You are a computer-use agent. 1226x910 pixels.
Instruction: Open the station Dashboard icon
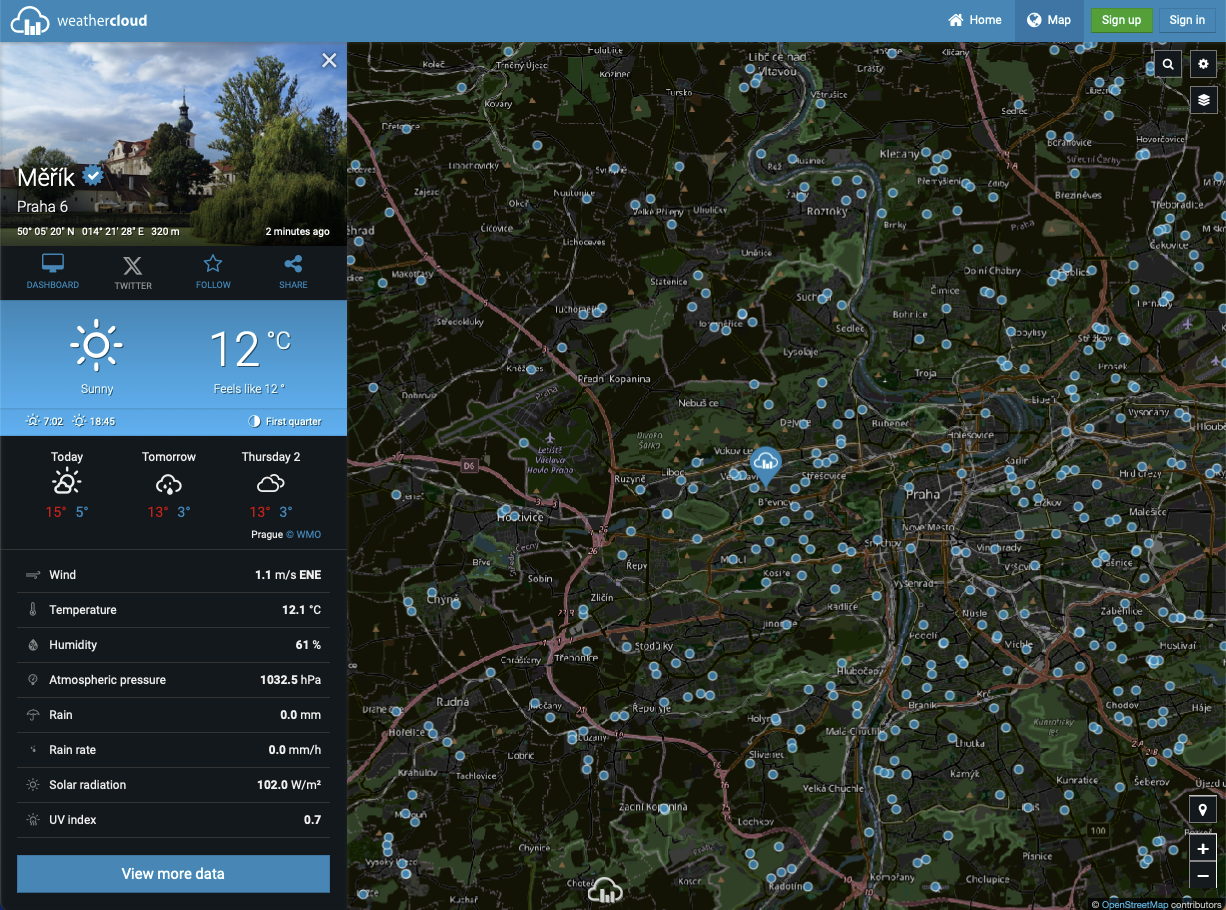53,271
